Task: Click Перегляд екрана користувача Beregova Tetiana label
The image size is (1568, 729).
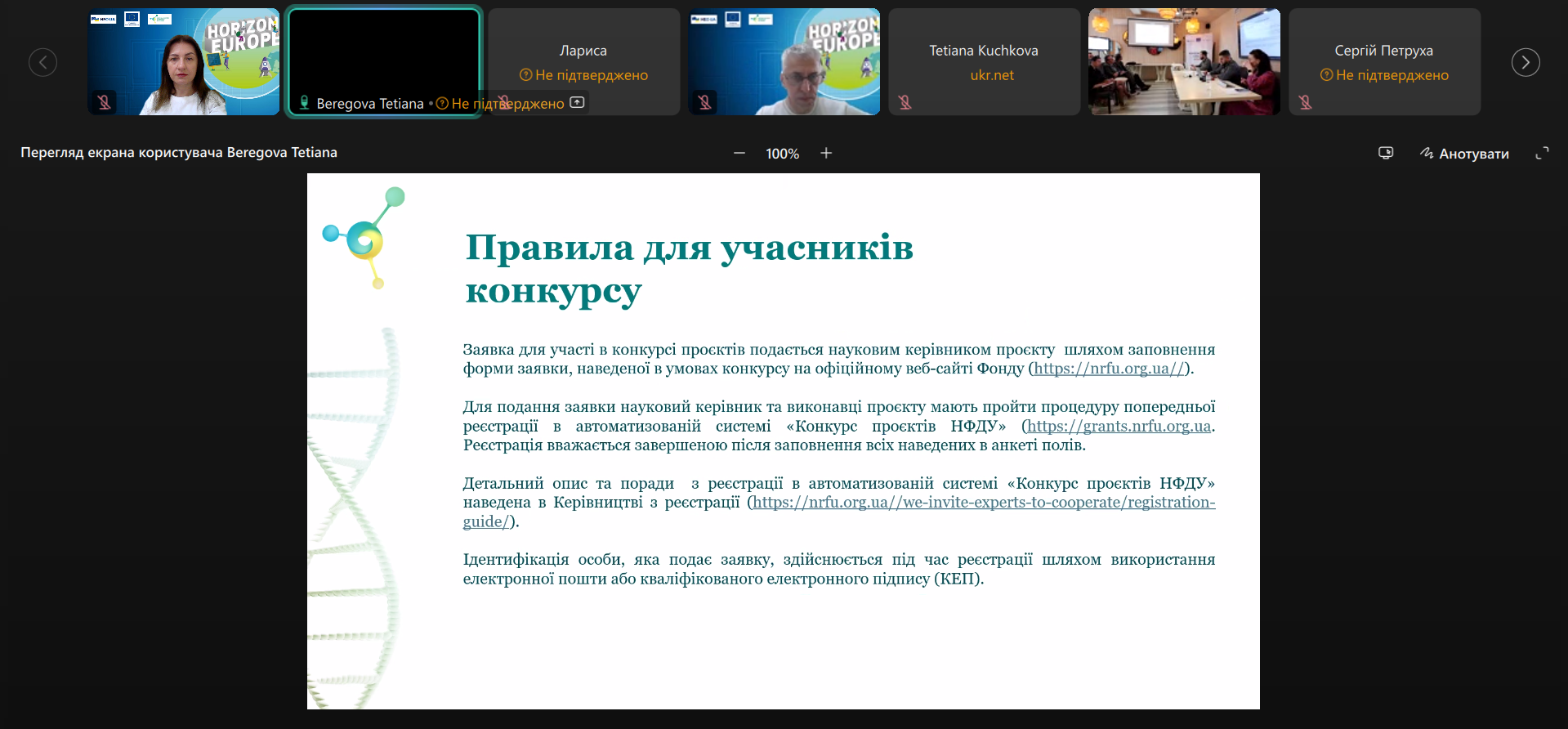Action: pyautogui.click(x=179, y=153)
